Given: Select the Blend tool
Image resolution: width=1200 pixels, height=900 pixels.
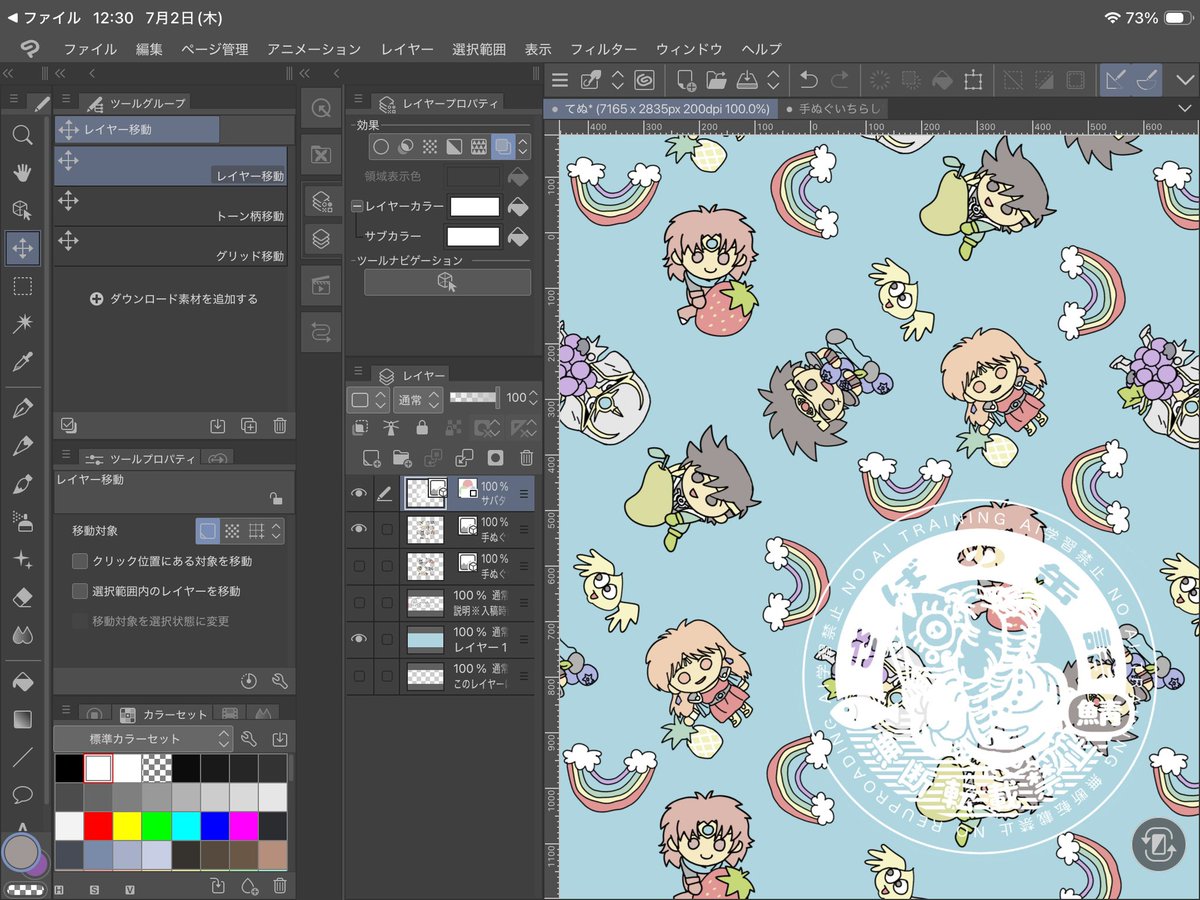Looking at the screenshot, I should coord(22,635).
